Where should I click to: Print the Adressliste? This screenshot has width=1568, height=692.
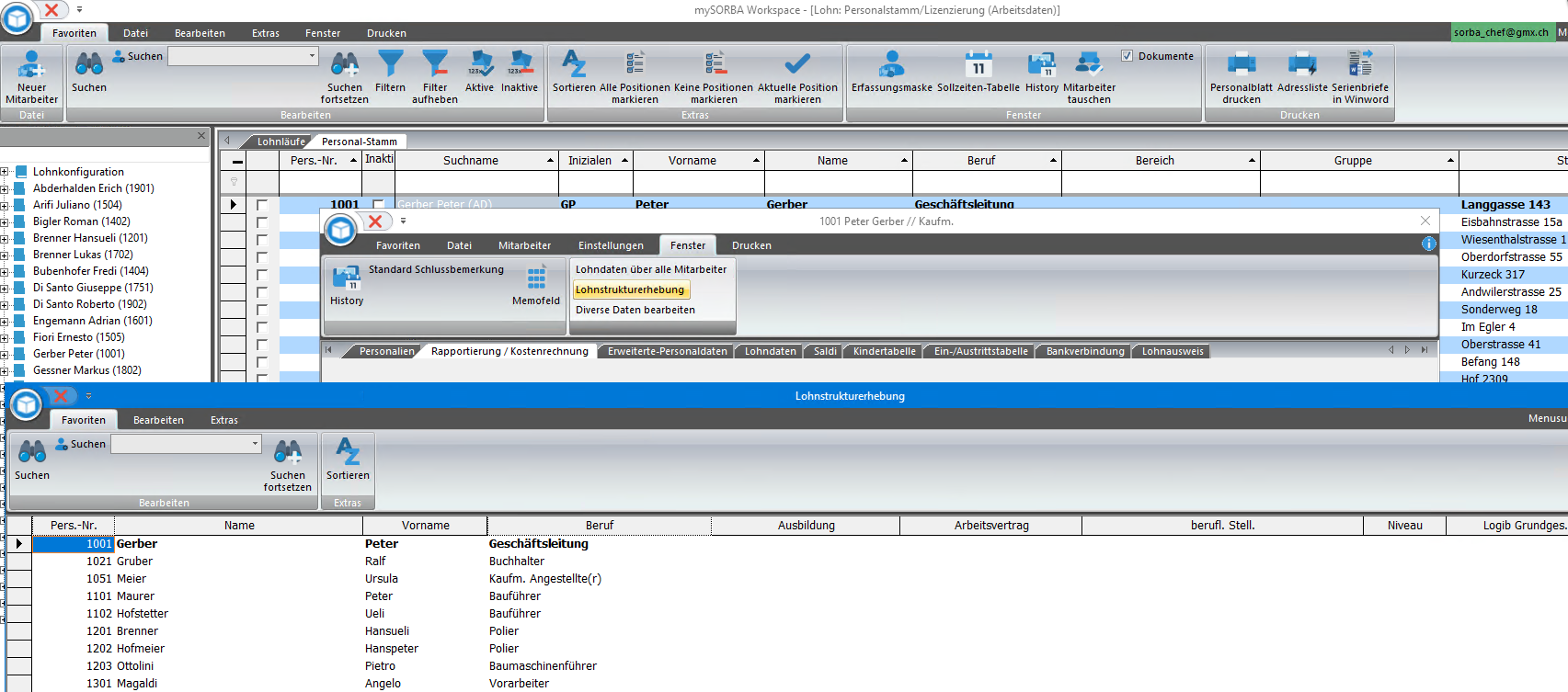click(1302, 72)
